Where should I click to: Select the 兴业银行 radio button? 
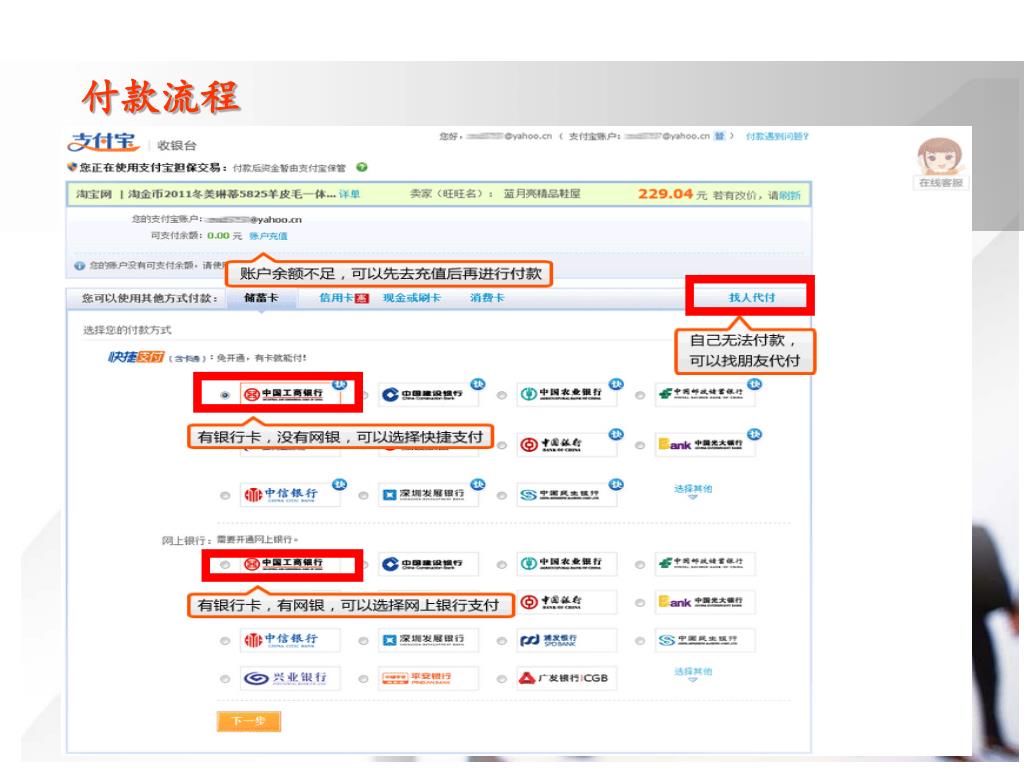click(x=225, y=679)
